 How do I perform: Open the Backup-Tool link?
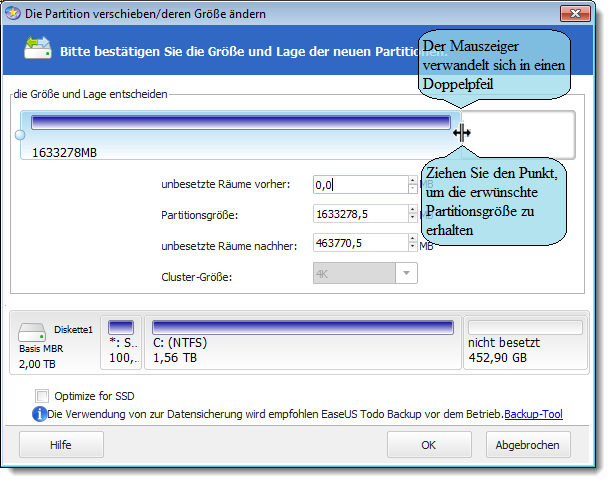pyautogui.click(x=533, y=413)
